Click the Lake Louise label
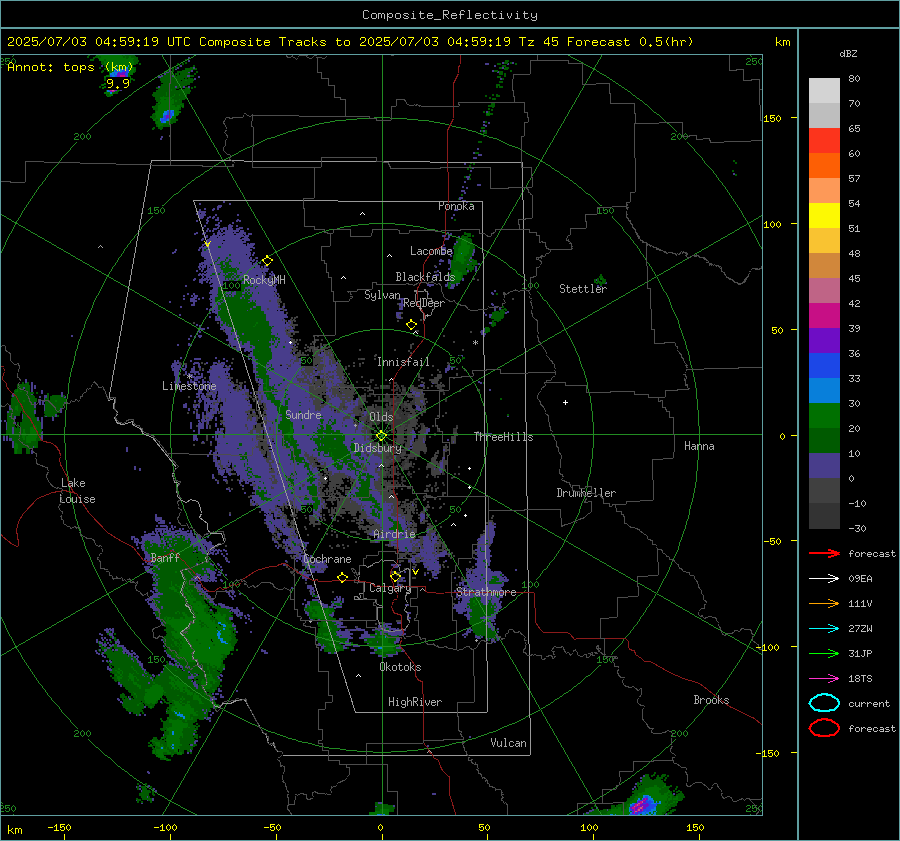The image size is (900, 841). pos(77,491)
